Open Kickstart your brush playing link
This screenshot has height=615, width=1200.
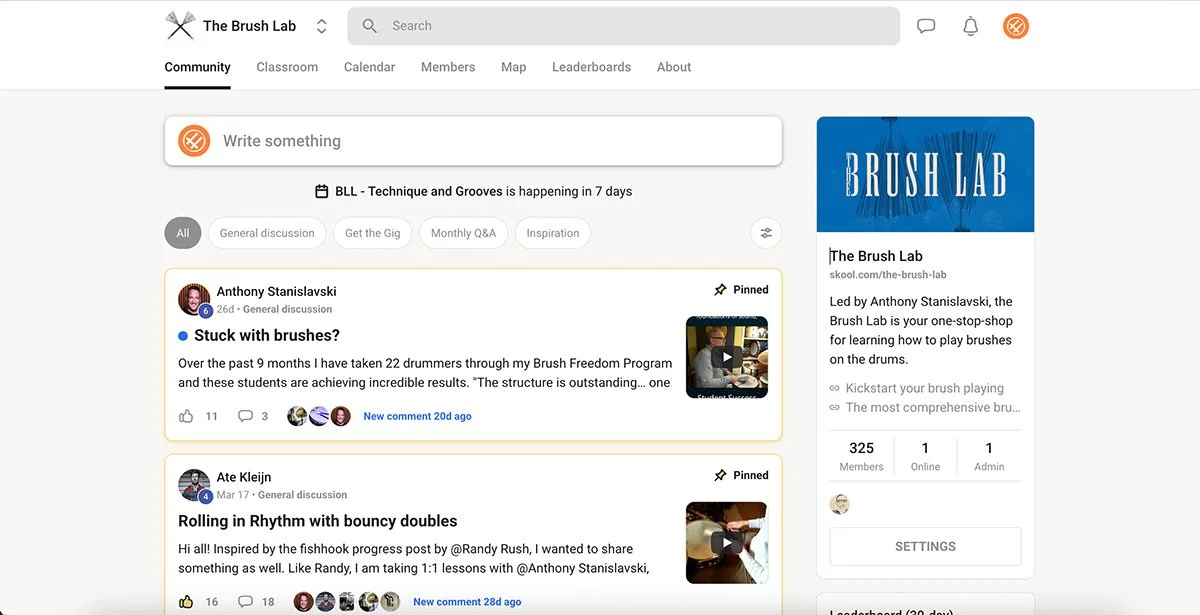[924, 388]
